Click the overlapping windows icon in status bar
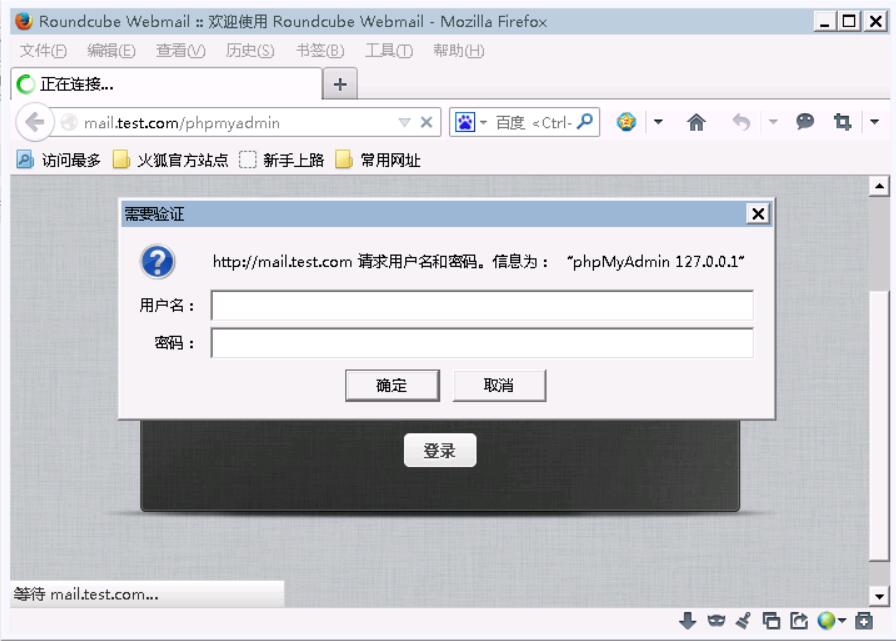Image resolution: width=896 pixels, height=641 pixels. pyautogui.click(x=771, y=620)
